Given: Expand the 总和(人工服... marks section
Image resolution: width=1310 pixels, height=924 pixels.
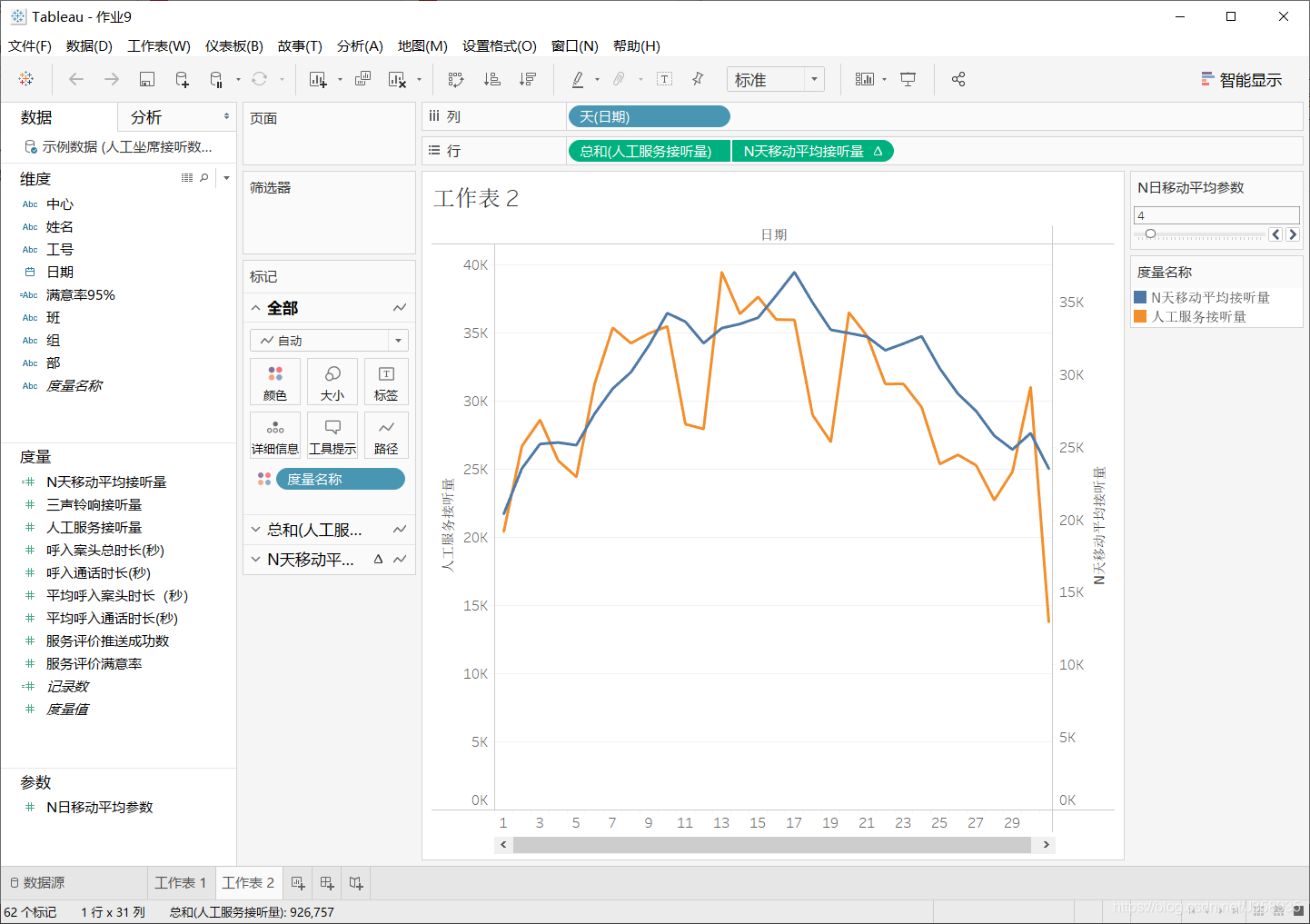Looking at the screenshot, I should click(256, 530).
